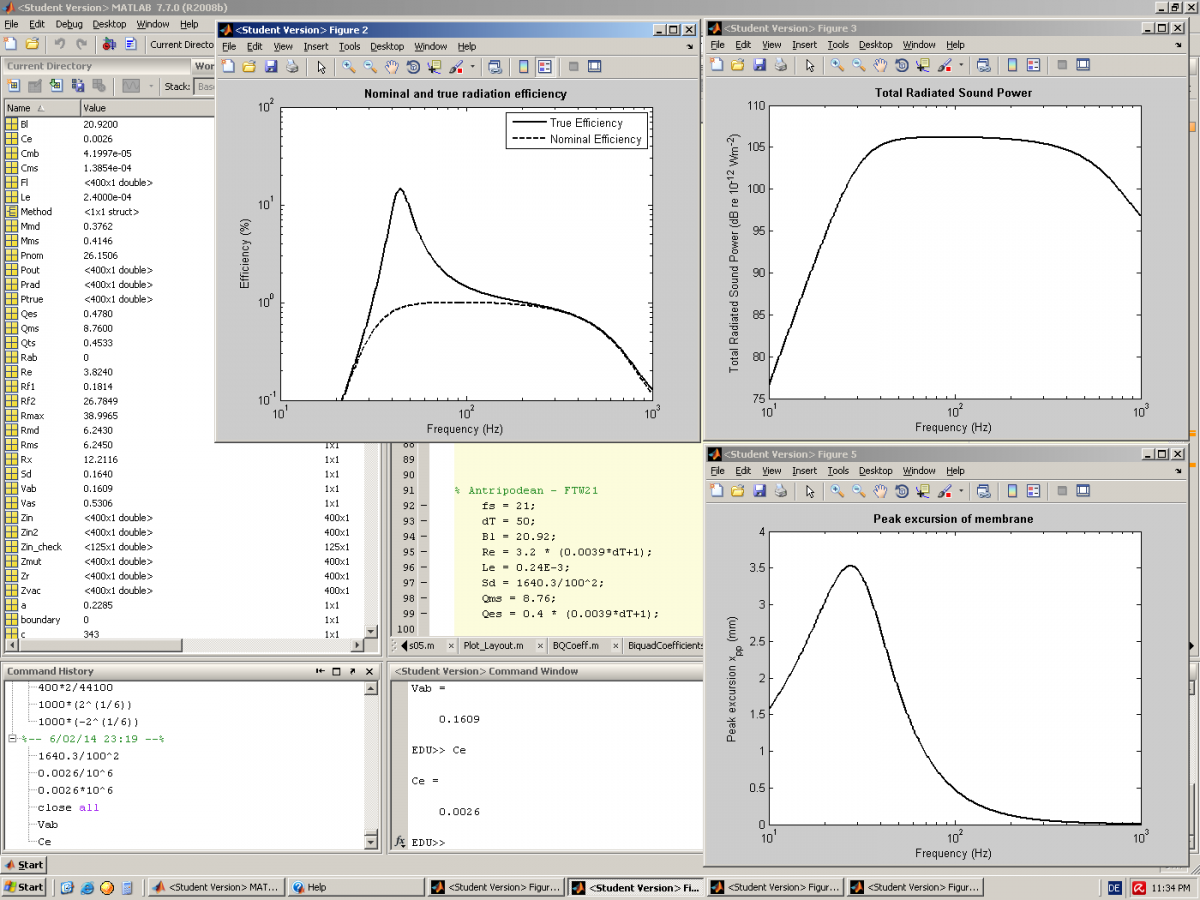Image resolution: width=1200 pixels, height=900 pixels.
Task: Activate Rotate 3D tool in Figure 5
Action: 901,491
